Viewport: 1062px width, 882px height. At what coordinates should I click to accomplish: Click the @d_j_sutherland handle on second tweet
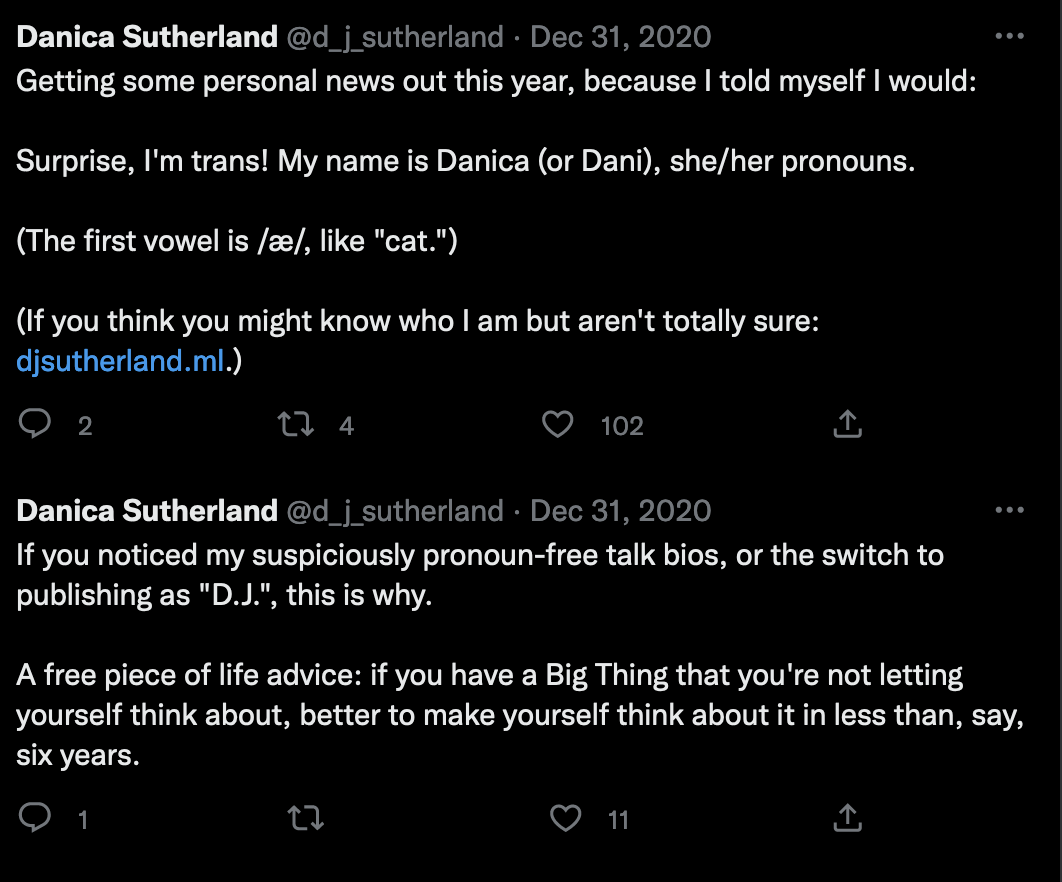click(395, 512)
